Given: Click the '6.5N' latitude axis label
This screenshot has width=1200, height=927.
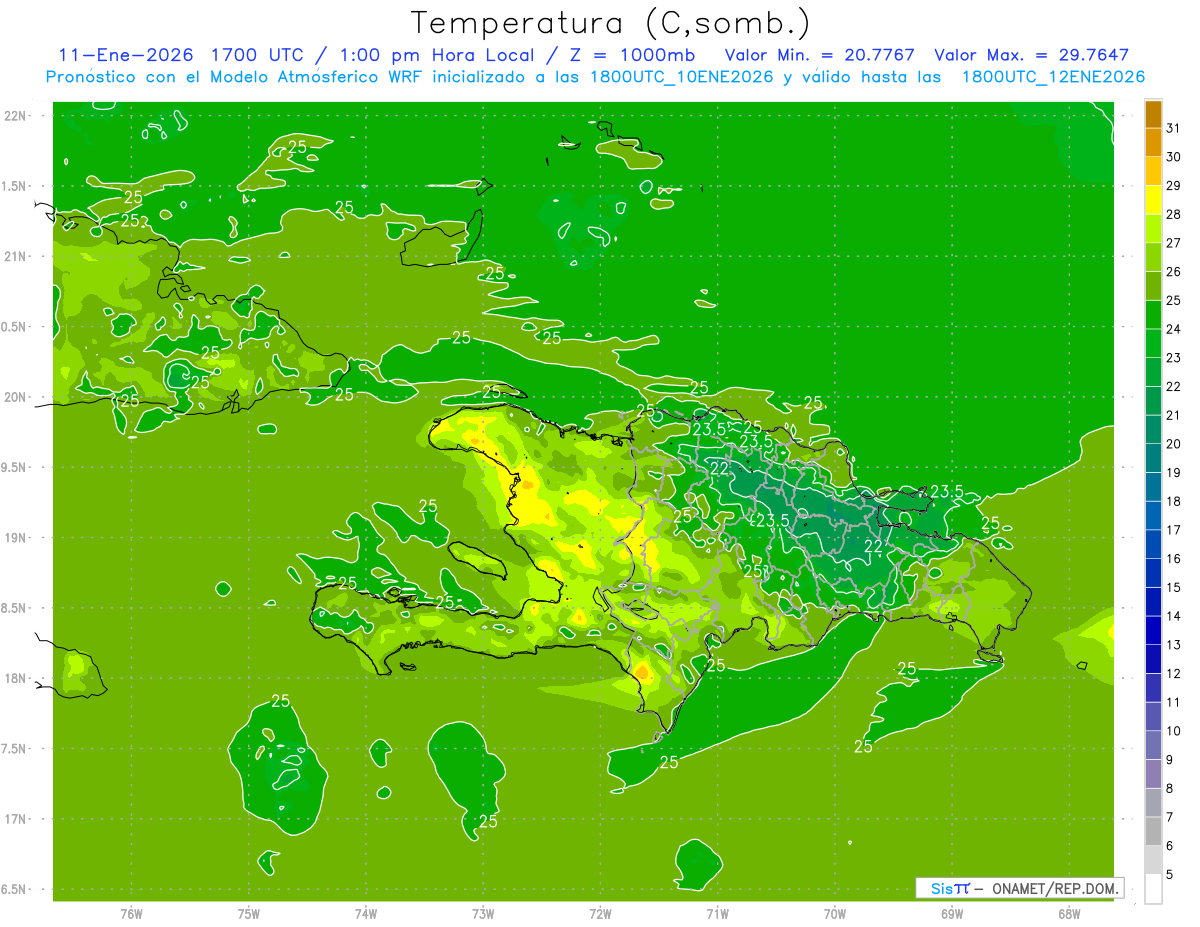Looking at the screenshot, I should tap(15, 890).
